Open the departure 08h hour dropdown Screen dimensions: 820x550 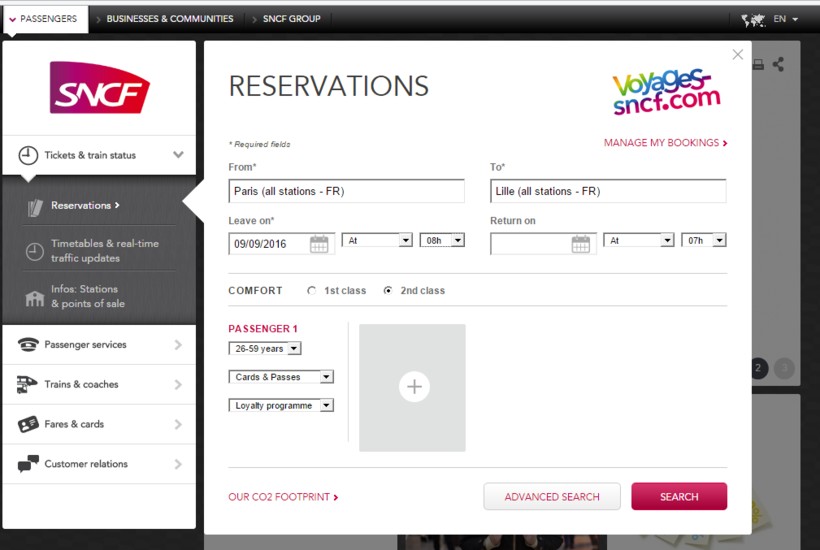(x=442, y=240)
